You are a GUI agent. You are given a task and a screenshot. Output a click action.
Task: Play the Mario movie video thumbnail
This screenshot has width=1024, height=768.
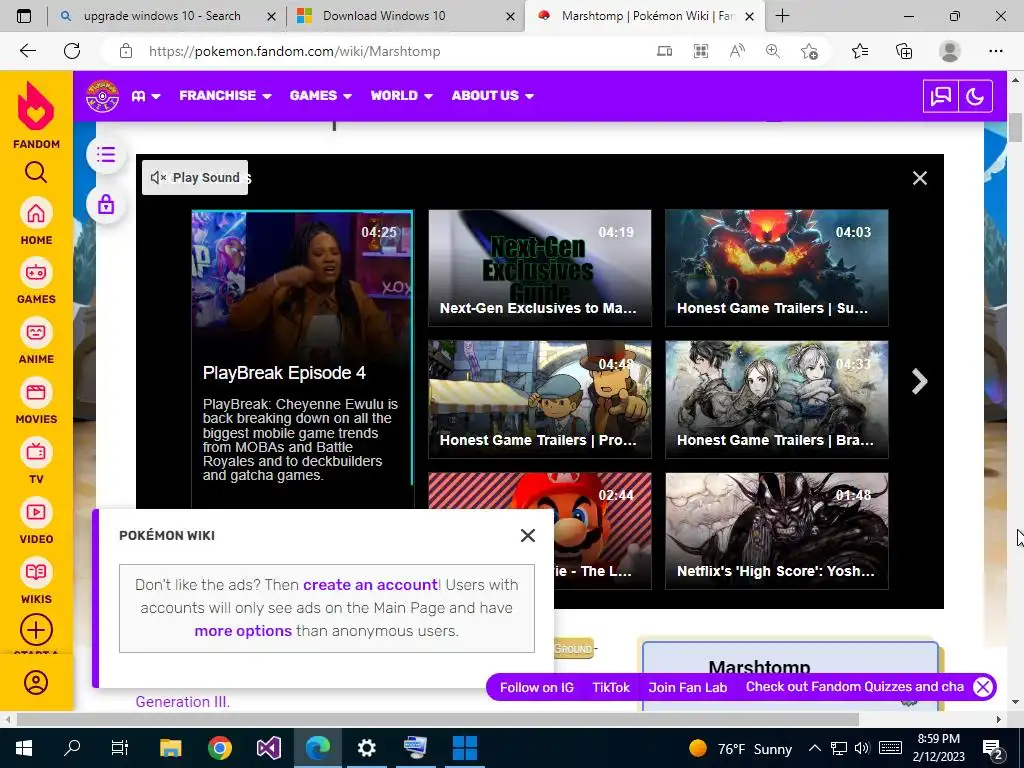click(602, 531)
